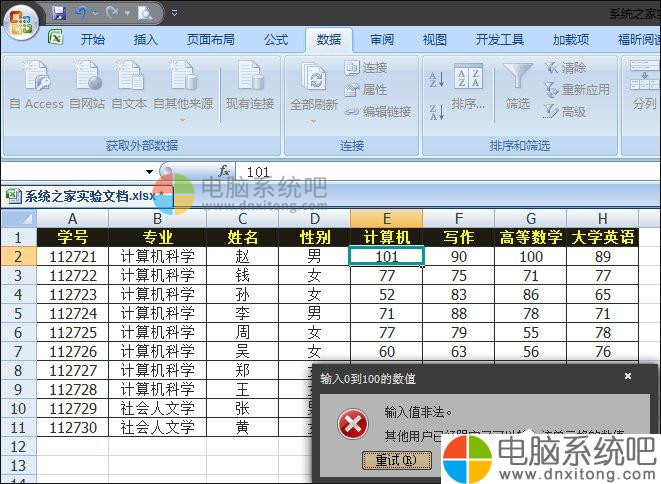Screen dimensions: 661x484
Task: Switch to the 公式 ribbon tab
Action: point(276,40)
